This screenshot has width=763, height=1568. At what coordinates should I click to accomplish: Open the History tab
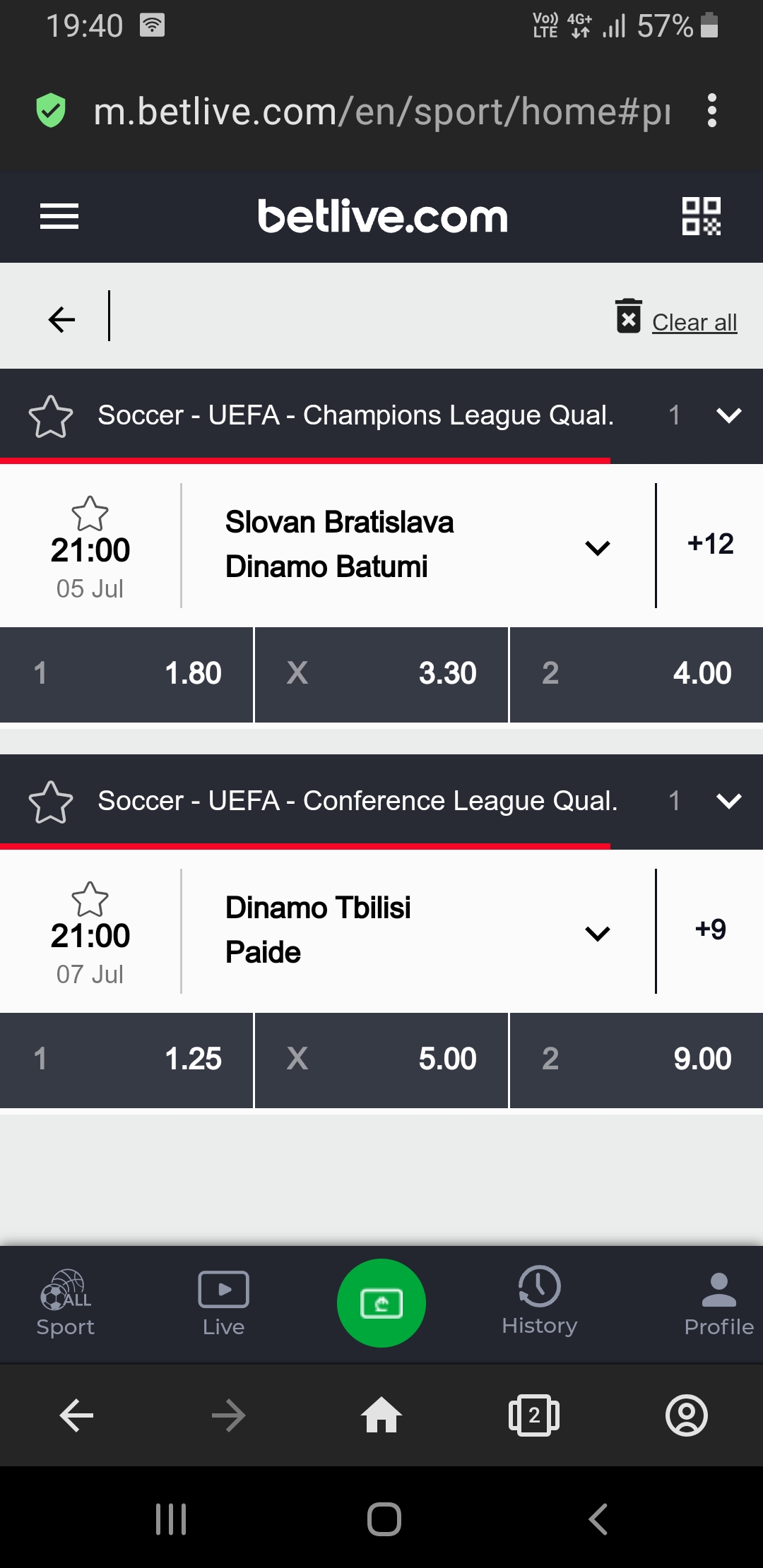[x=540, y=1301]
